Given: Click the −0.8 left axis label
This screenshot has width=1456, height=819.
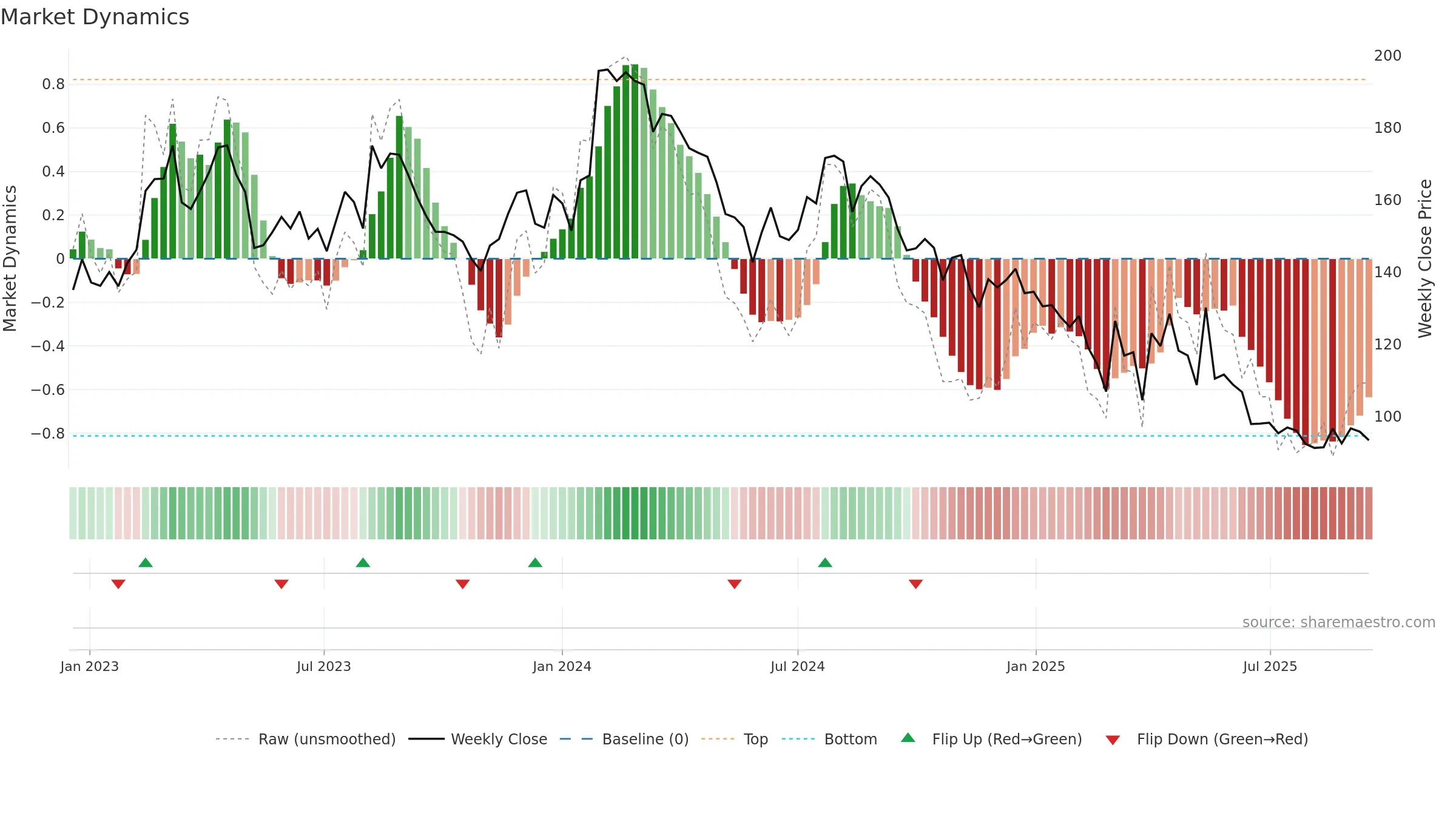Looking at the screenshot, I should [48, 433].
